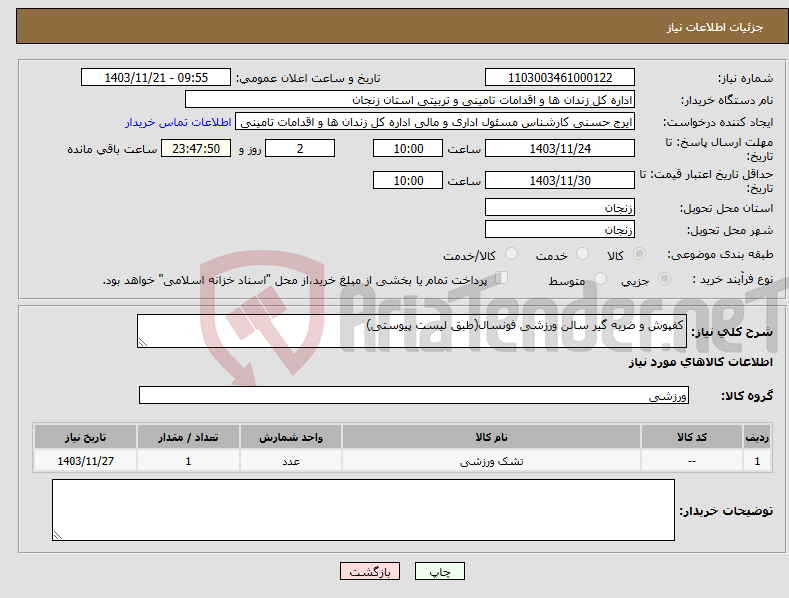Click the نام کالا column header
Image resolution: width=789 pixels, height=598 pixels.
(x=491, y=437)
